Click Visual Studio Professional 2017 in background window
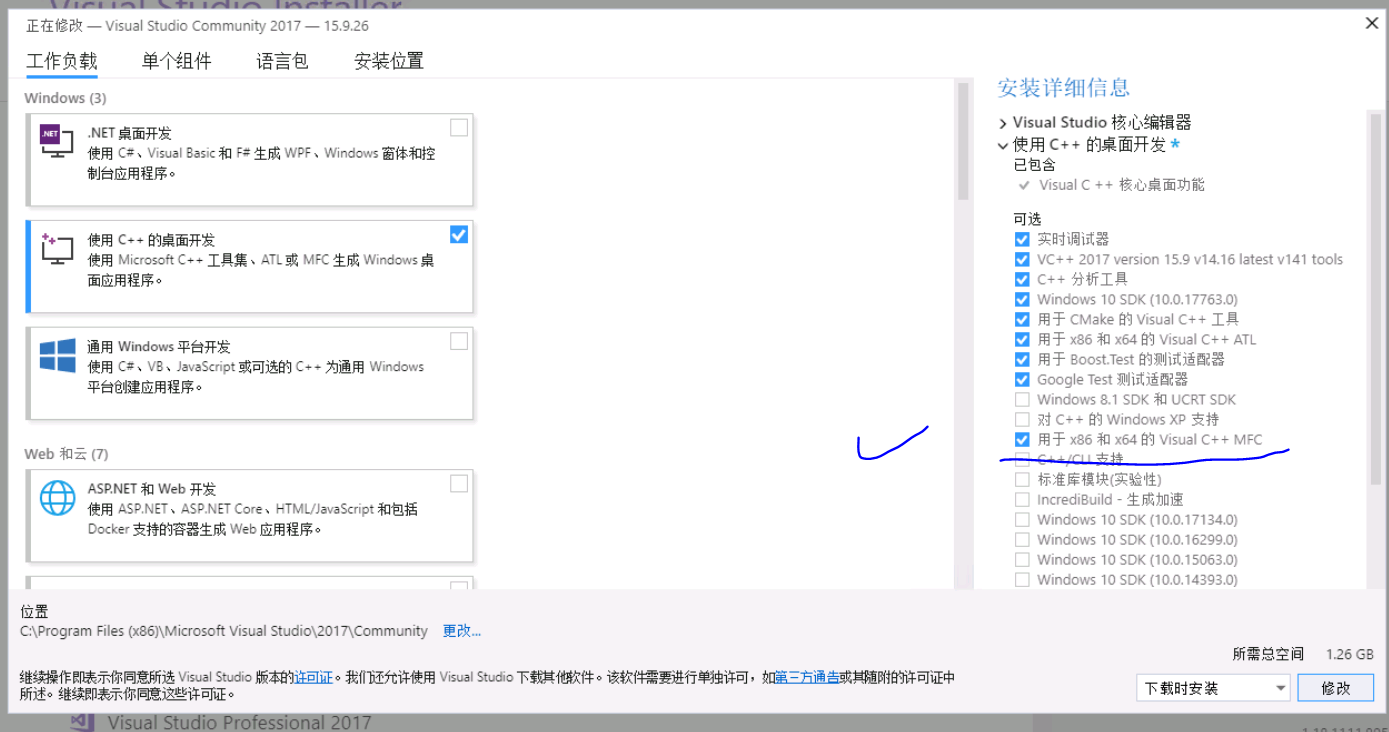 pyautogui.click(x=239, y=722)
